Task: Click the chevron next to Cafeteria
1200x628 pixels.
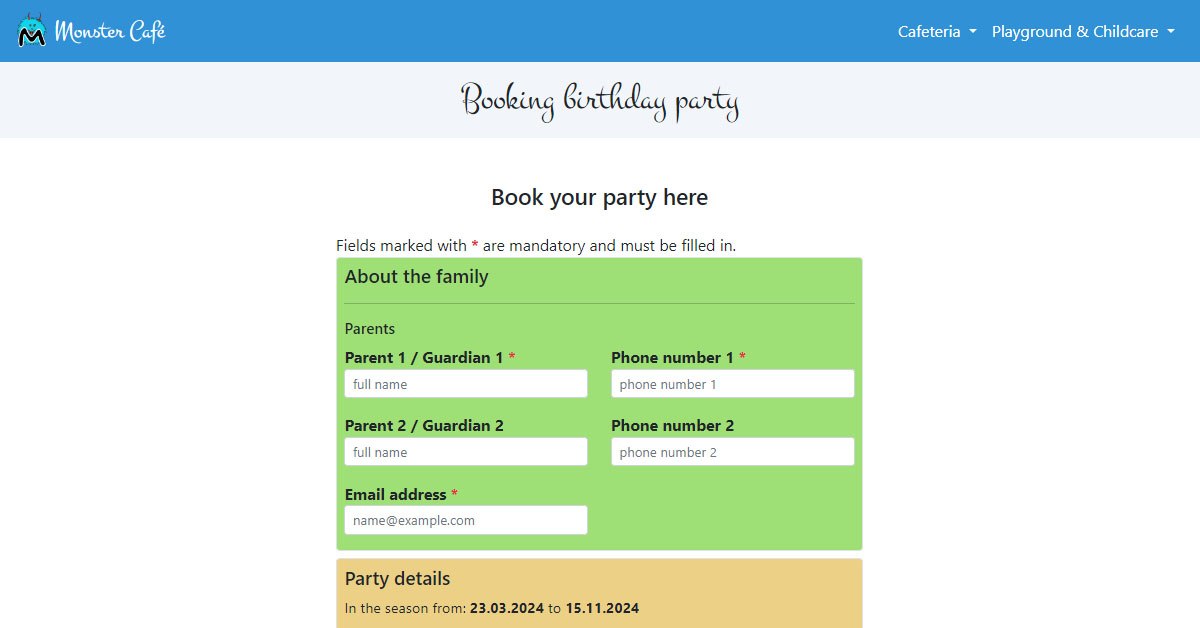Action: click(973, 33)
